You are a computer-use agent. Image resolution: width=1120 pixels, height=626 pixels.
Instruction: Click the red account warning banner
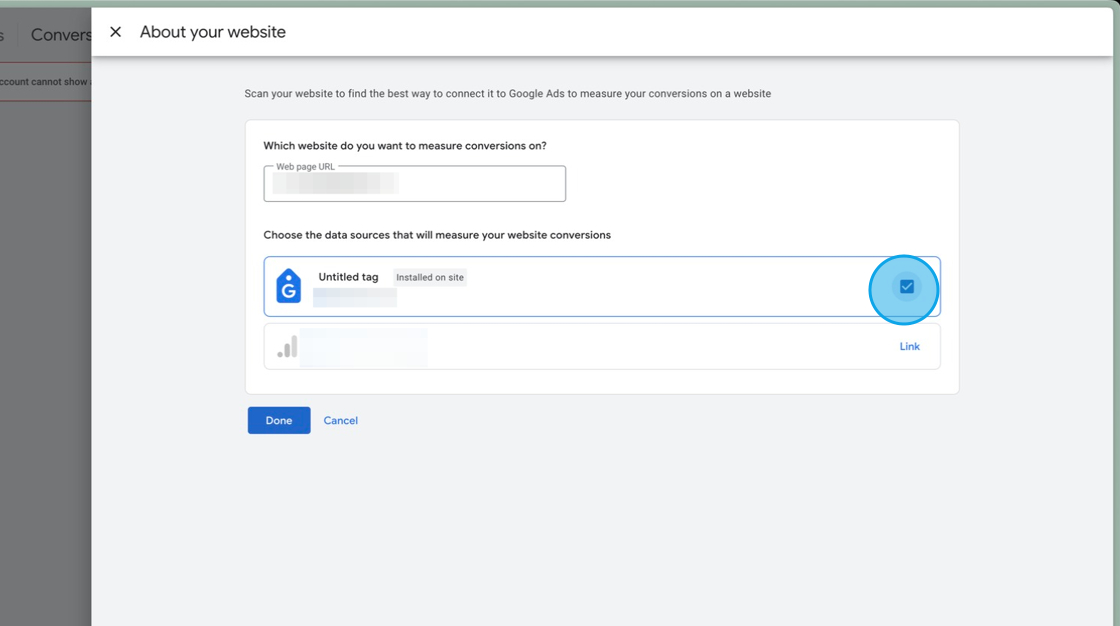[44, 81]
